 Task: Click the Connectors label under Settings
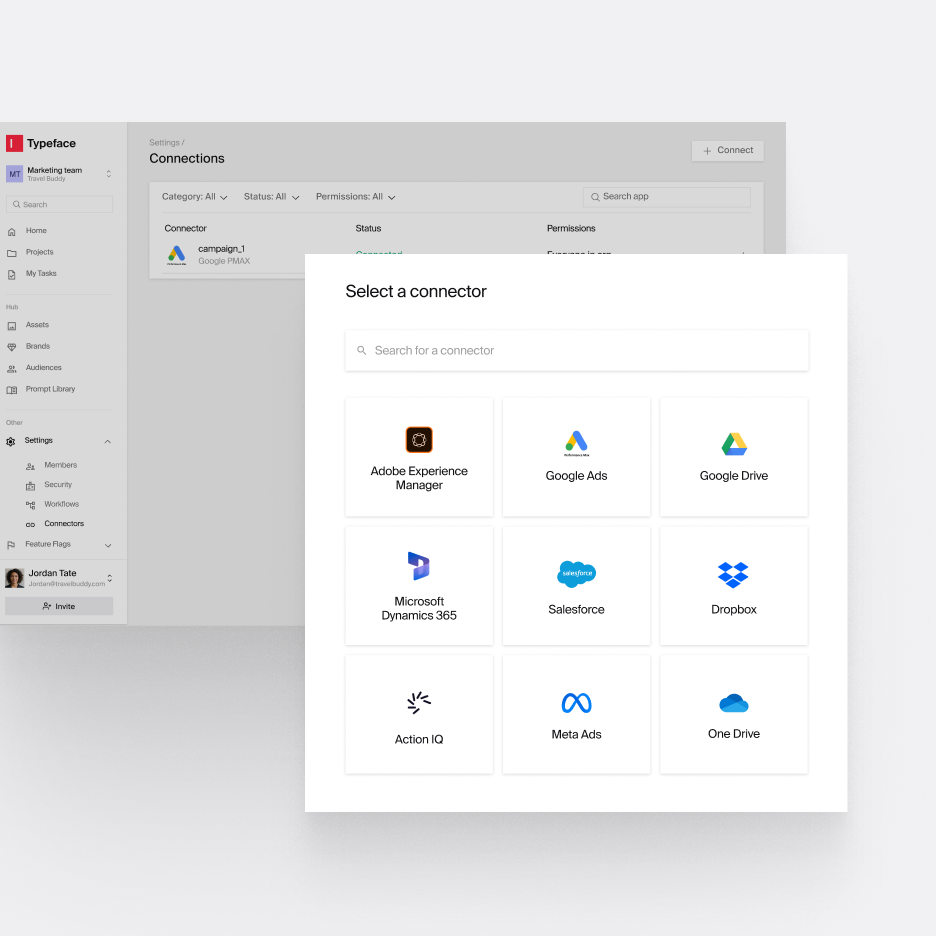pos(64,524)
